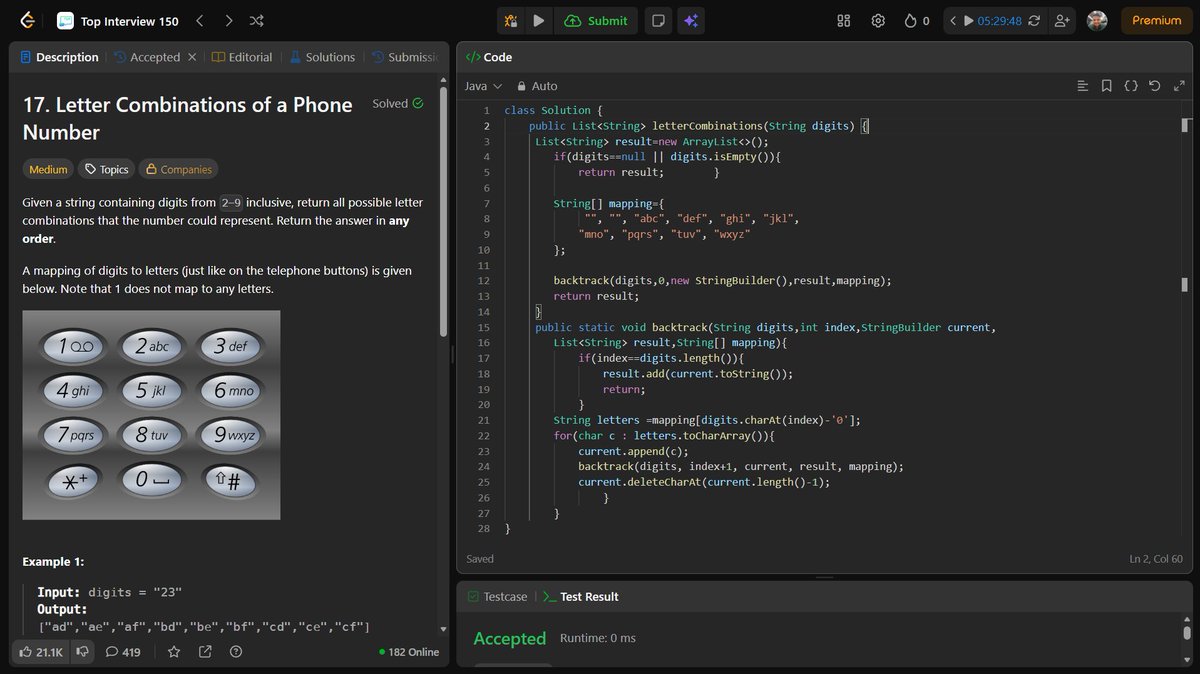This screenshot has width=1200, height=674.
Task: Collapse the timer with left chevron
Action: [x=953, y=20]
